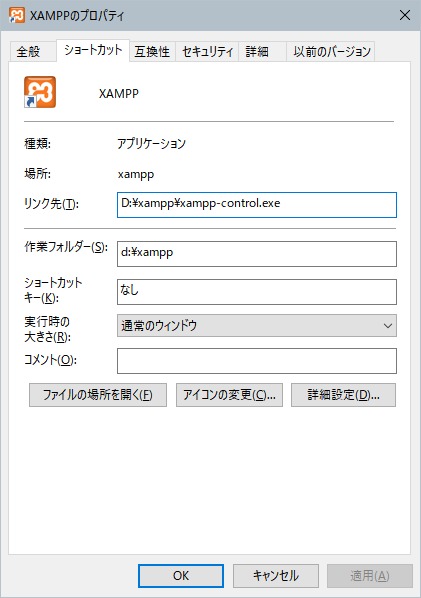Click the キャンセル button

point(276,575)
